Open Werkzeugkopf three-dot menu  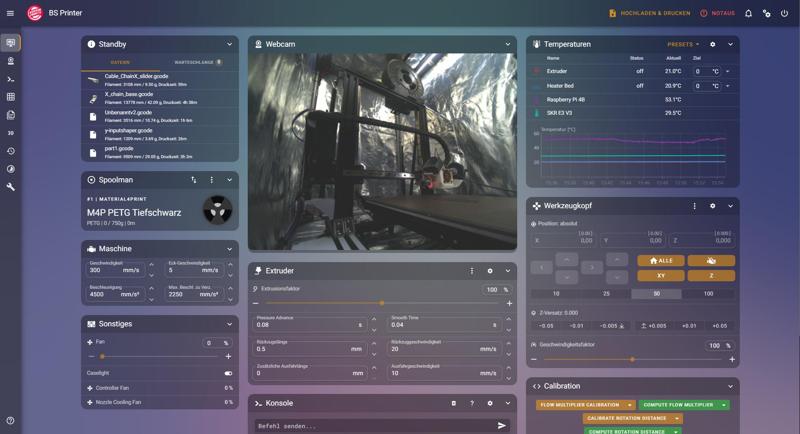click(694, 206)
